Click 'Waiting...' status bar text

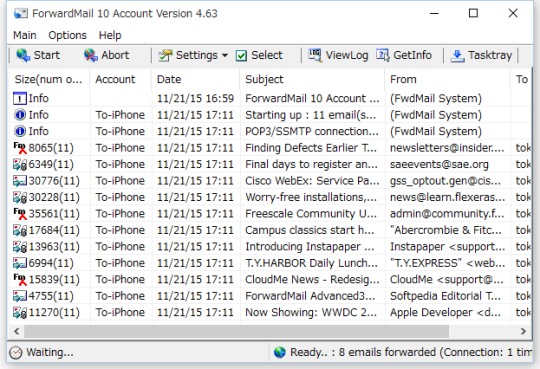coord(50,352)
